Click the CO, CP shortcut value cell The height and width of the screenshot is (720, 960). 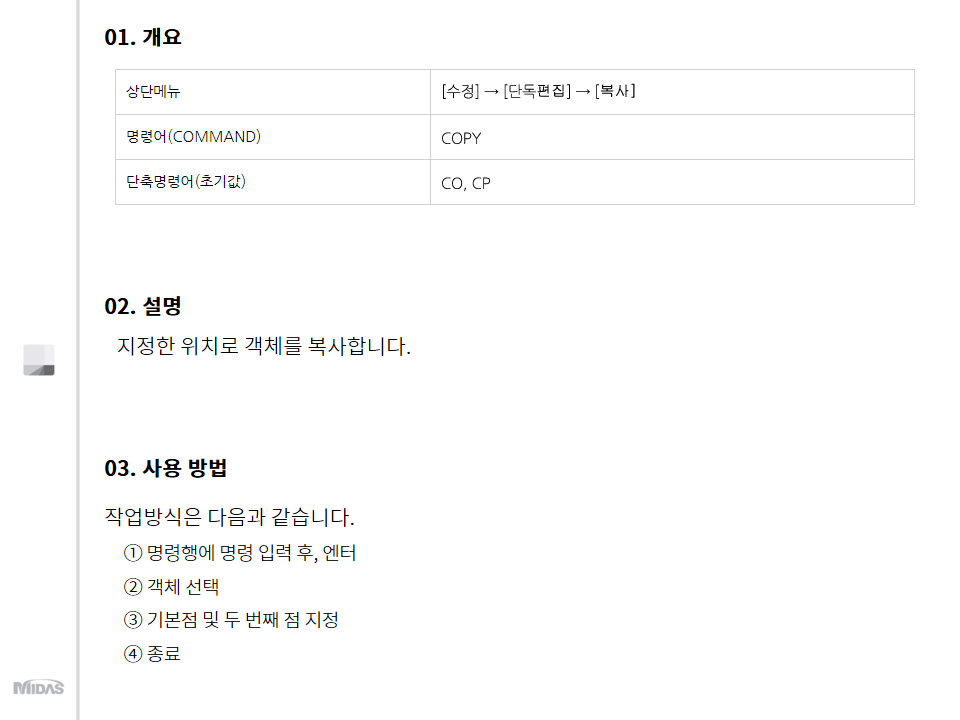click(x=672, y=182)
